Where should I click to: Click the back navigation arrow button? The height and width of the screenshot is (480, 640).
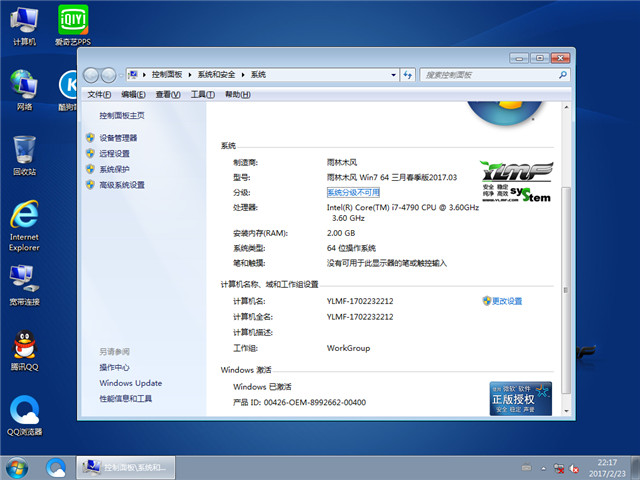[x=93, y=75]
